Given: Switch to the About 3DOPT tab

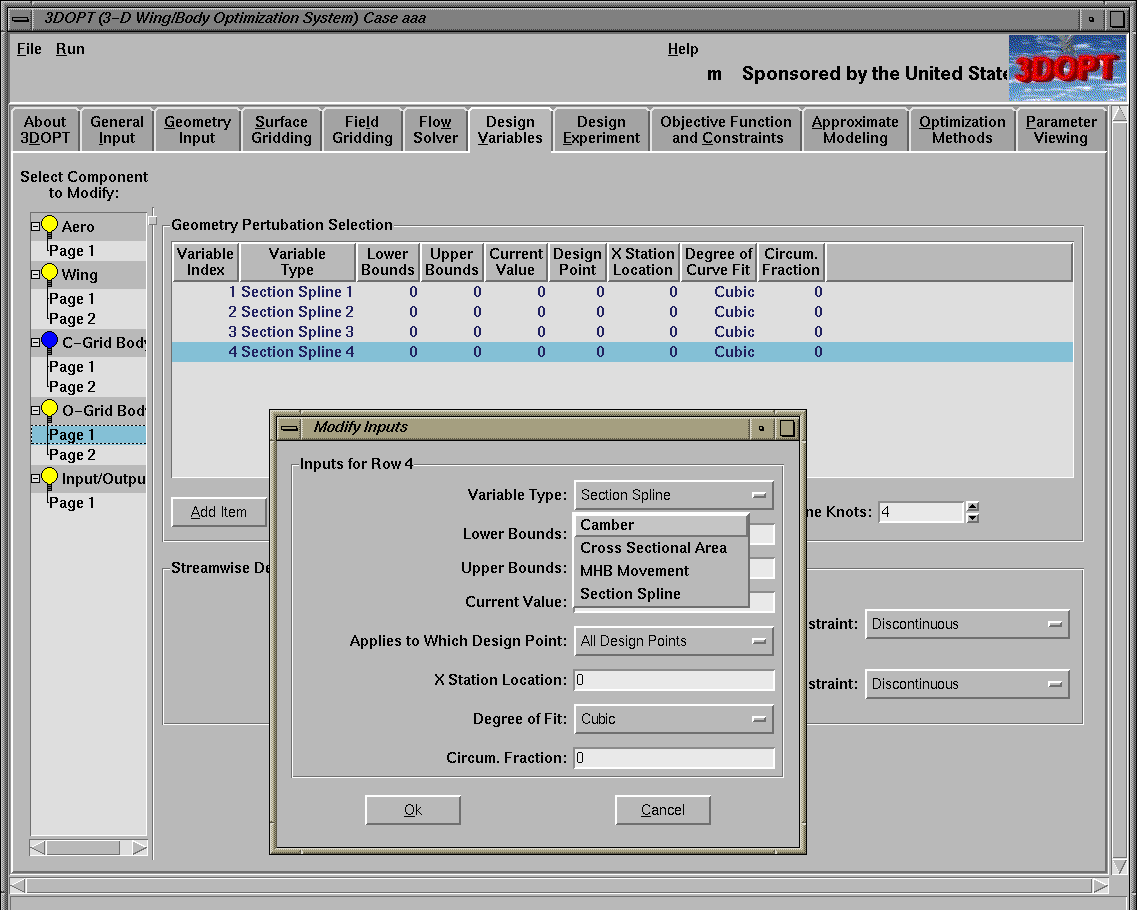Looking at the screenshot, I should 45,130.
